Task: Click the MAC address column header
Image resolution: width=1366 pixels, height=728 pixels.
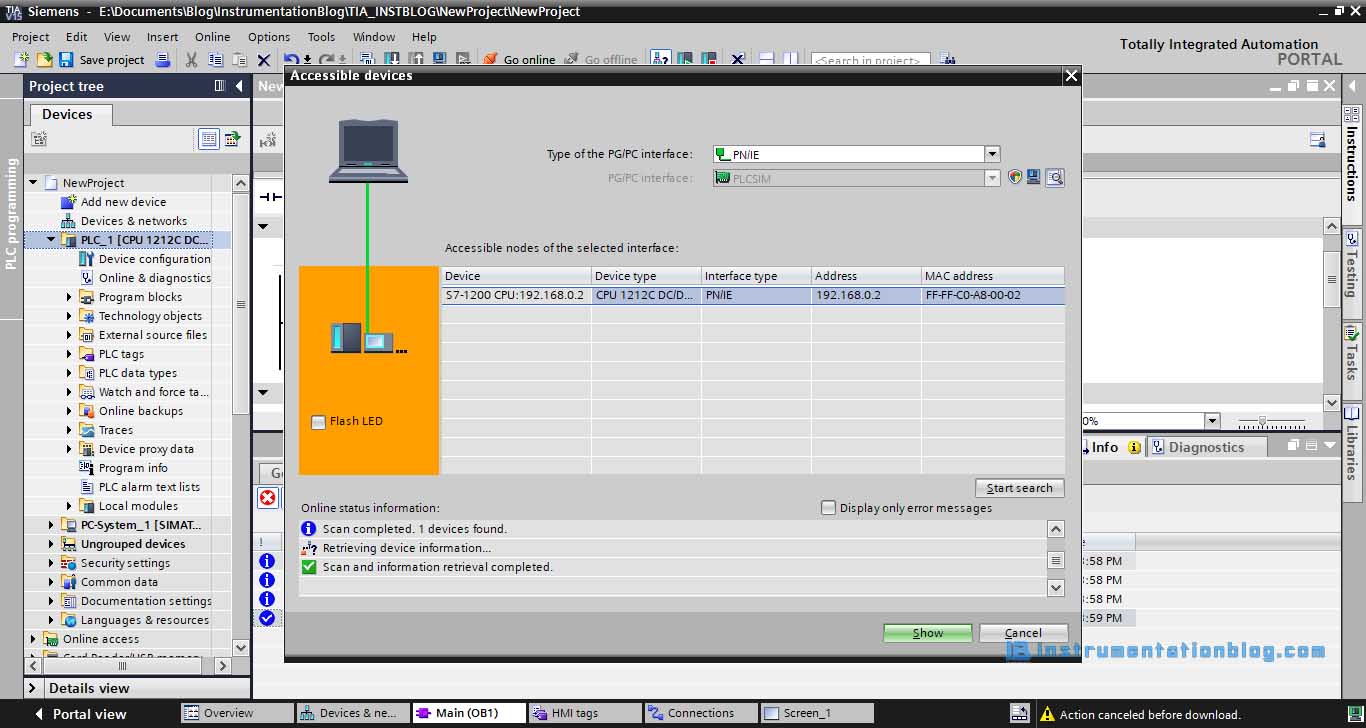Action: [992, 276]
